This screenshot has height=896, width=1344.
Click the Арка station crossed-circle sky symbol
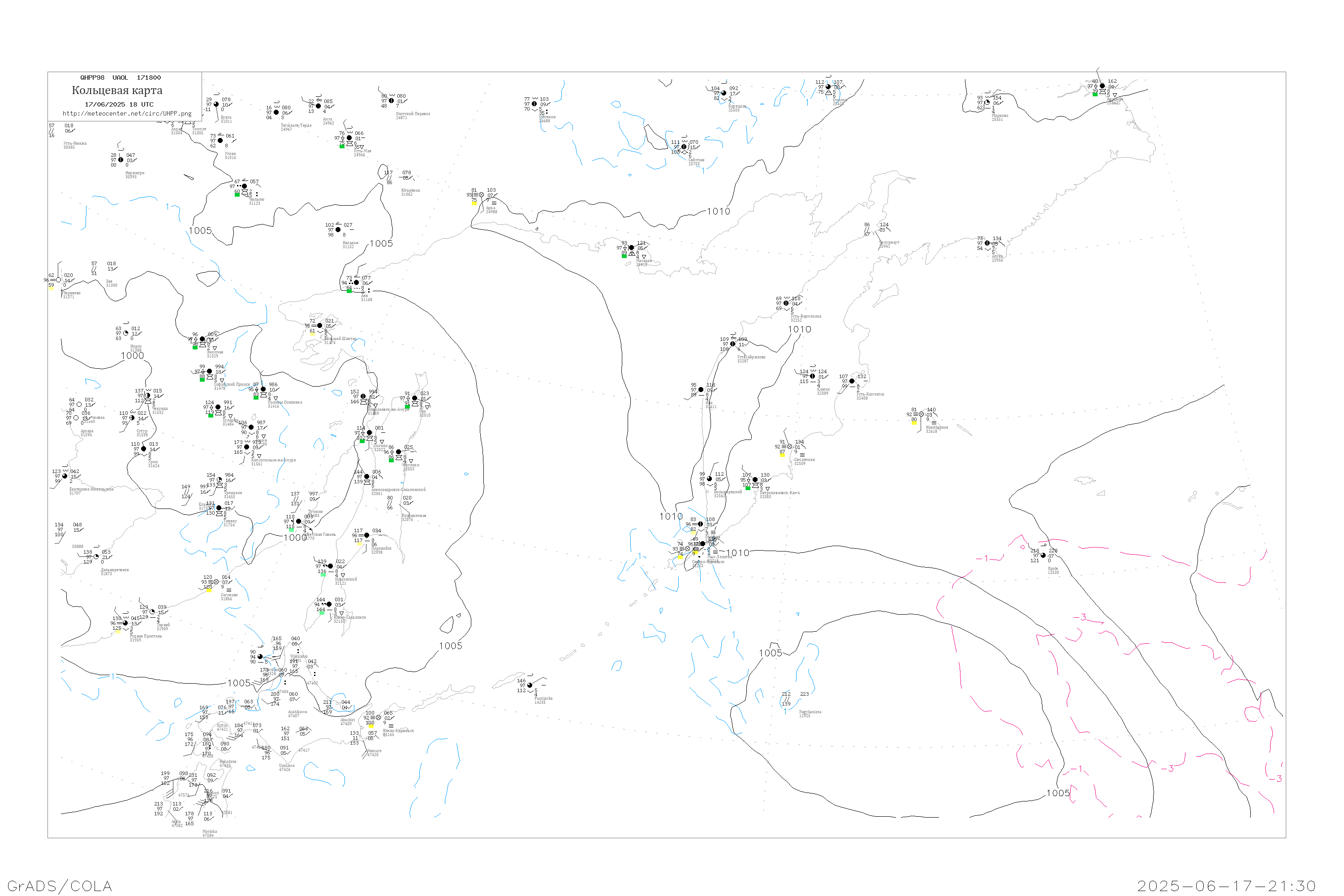pyautogui.click(x=481, y=195)
